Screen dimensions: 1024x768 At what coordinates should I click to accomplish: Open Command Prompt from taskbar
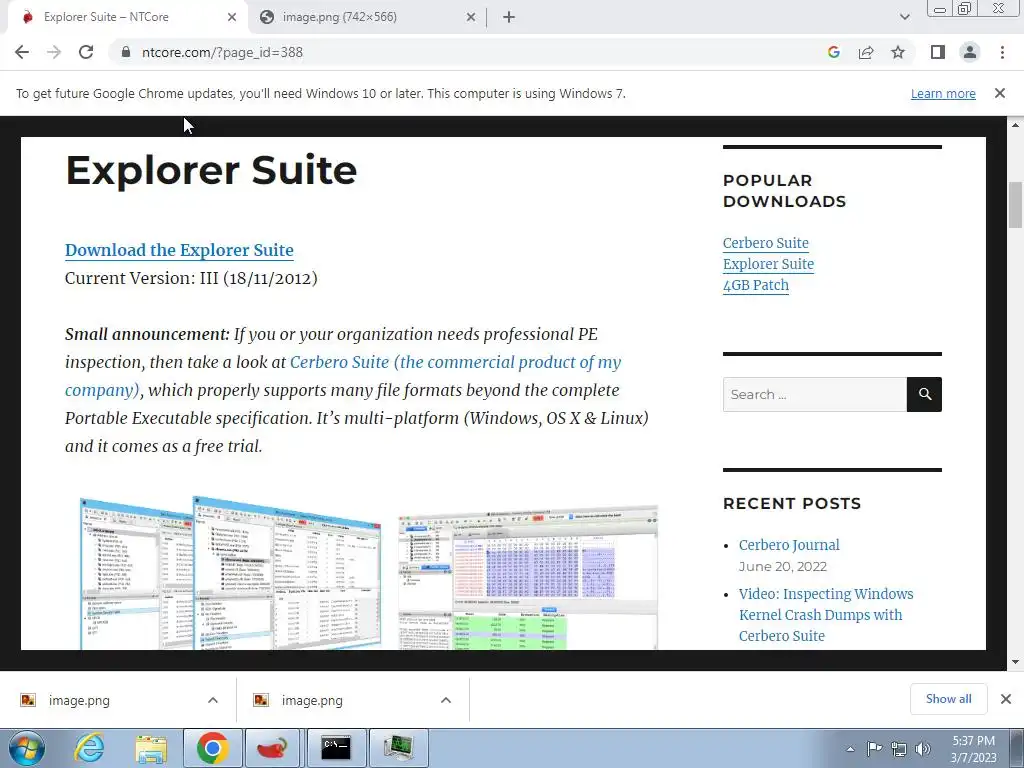pos(336,748)
